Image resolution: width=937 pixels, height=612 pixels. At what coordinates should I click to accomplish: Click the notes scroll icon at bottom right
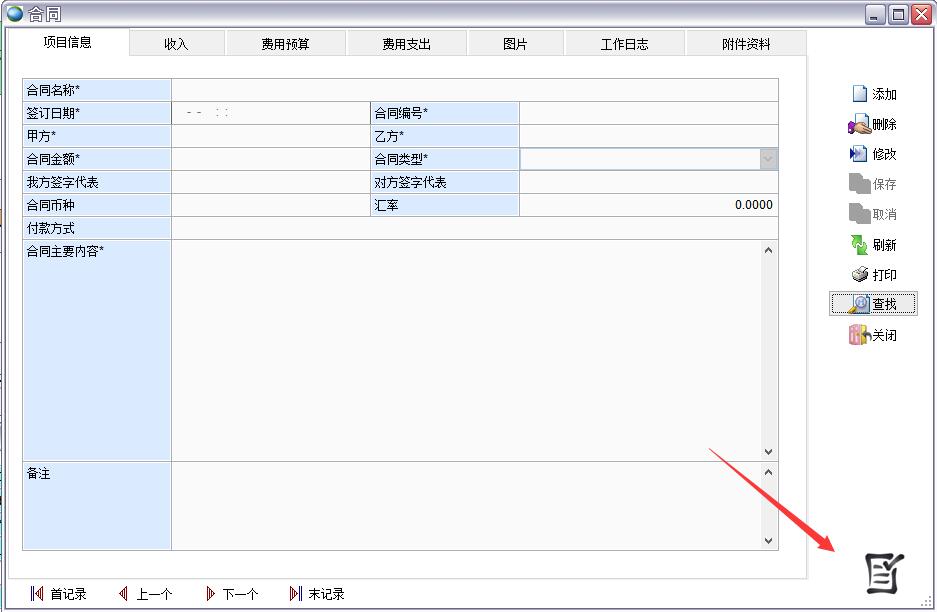point(884,573)
